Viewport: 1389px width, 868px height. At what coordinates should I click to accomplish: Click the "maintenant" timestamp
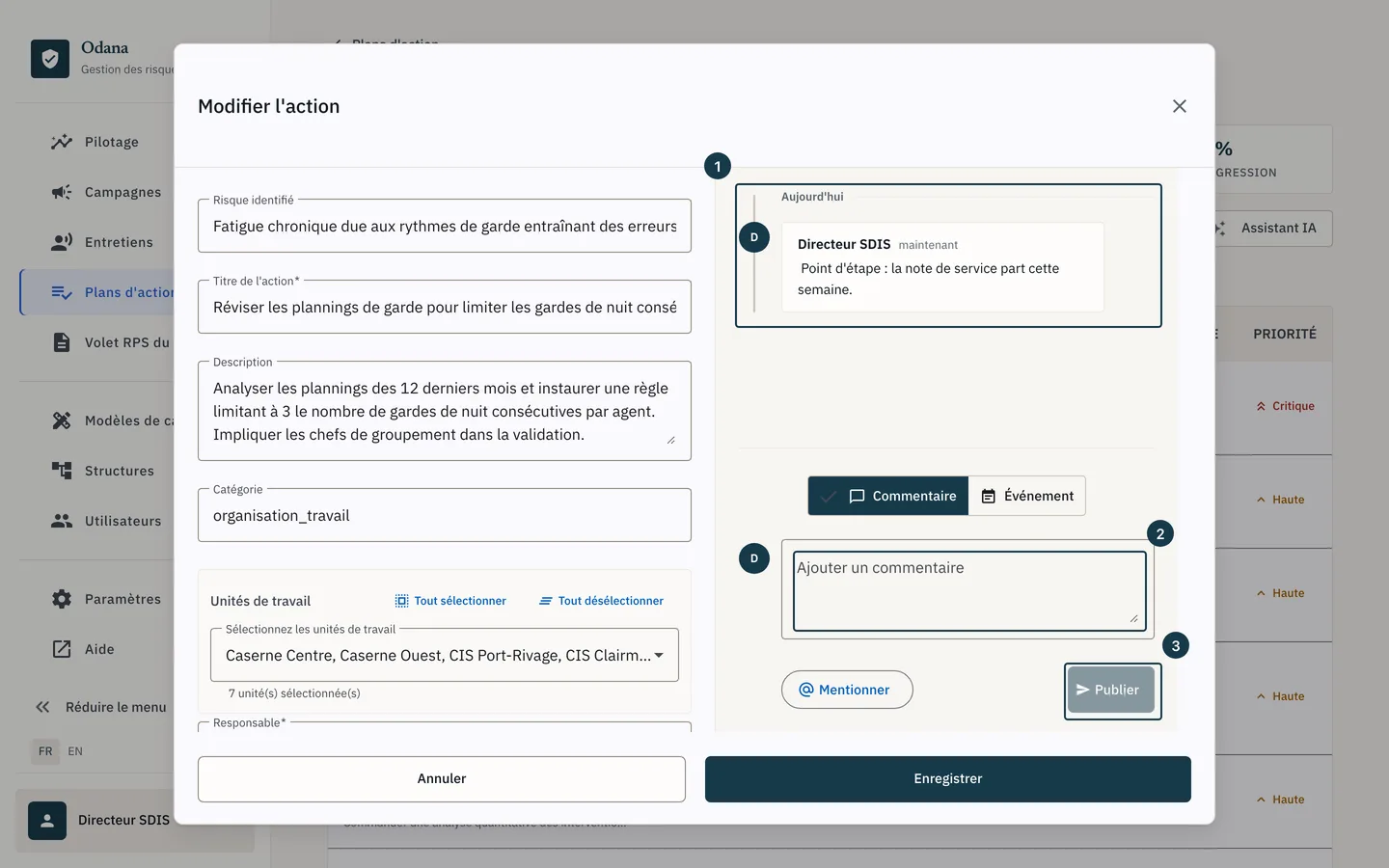coord(928,245)
